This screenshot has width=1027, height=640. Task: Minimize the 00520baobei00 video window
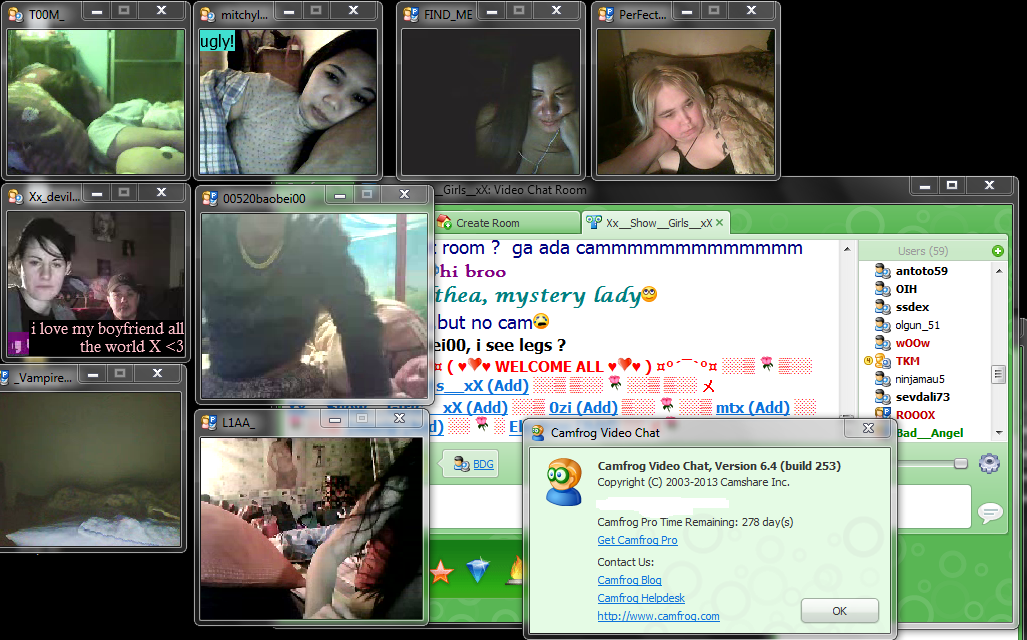(339, 195)
